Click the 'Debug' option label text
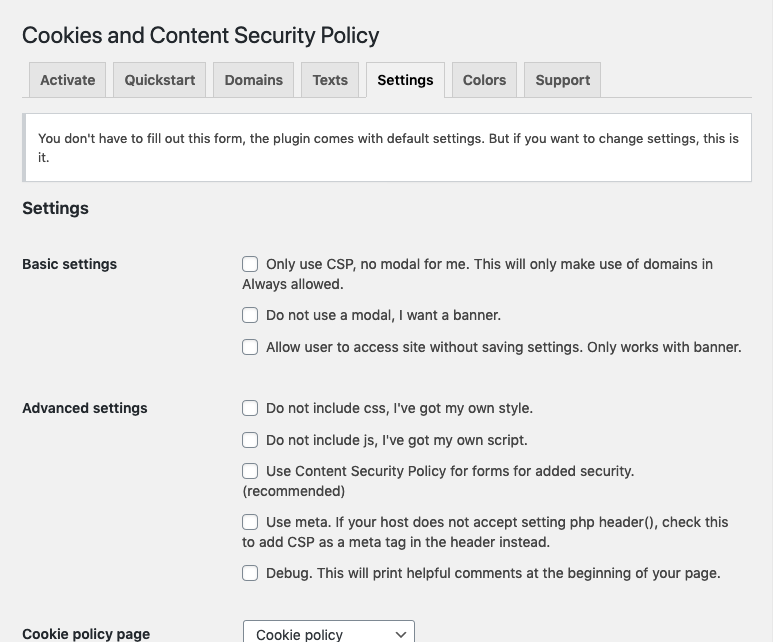This screenshot has height=642, width=773. 493,573
